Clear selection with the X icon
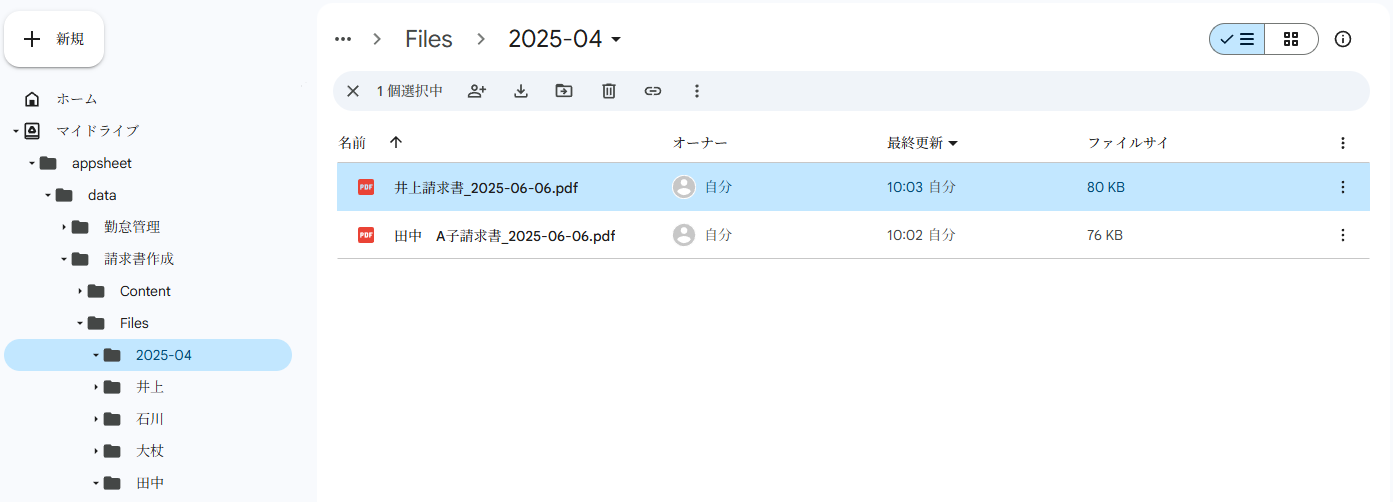Image resolution: width=1393 pixels, height=502 pixels. tap(353, 91)
